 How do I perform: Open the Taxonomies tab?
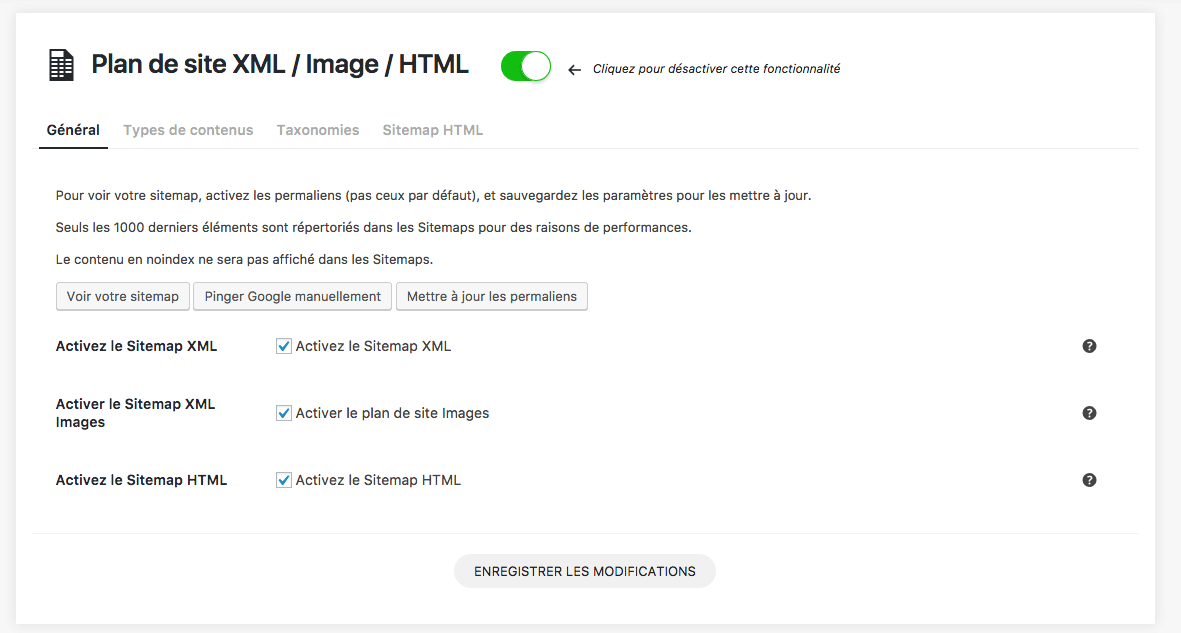click(x=318, y=130)
